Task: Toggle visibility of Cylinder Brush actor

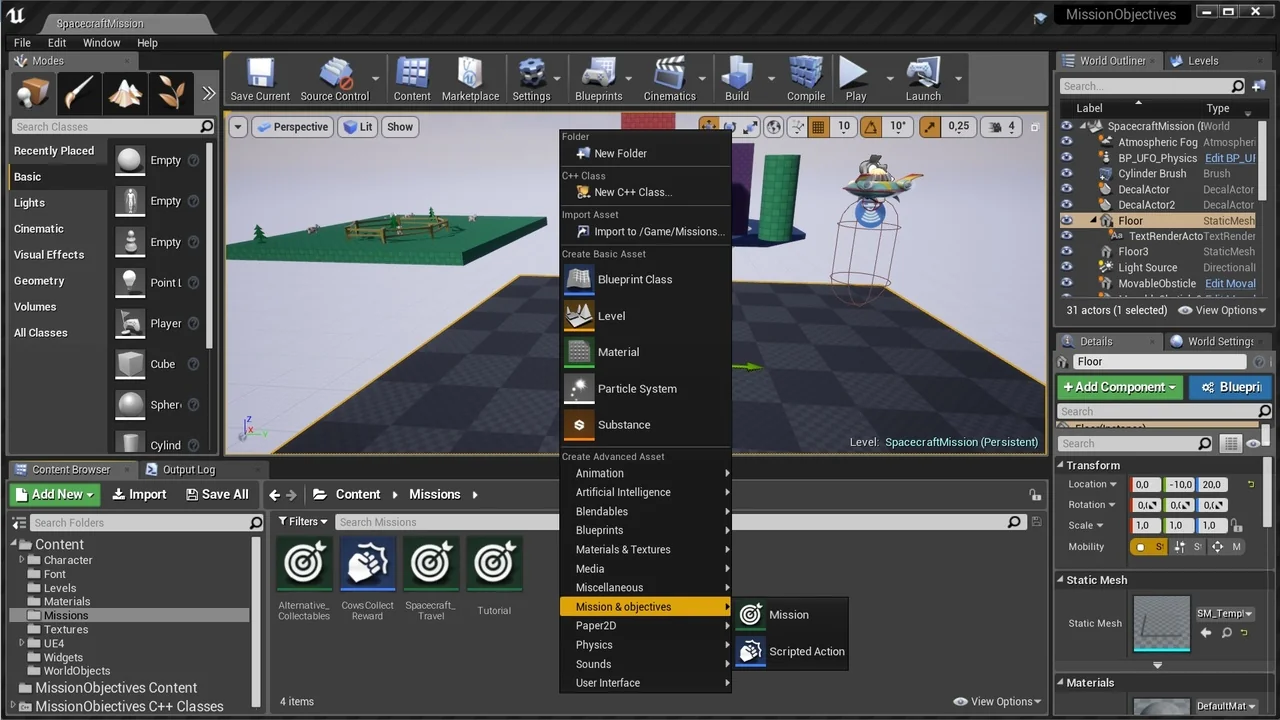Action: (1067, 174)
